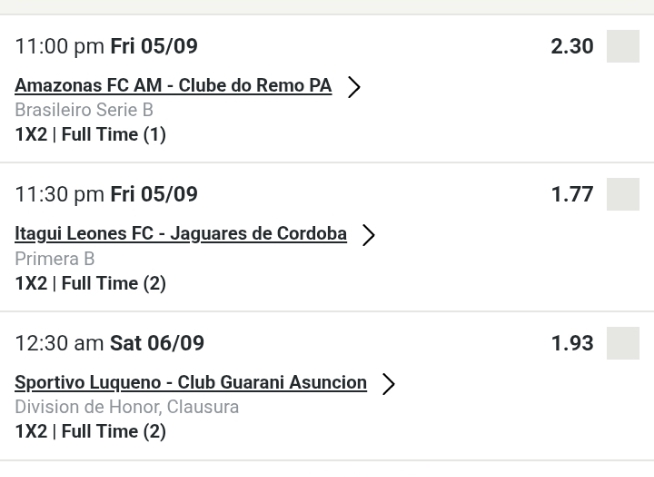This screenshot has width=654, height=477.
Task: Open Sportivo Luqueno - Club Guarani Asuncion match
Action: [x=190, y=383]
